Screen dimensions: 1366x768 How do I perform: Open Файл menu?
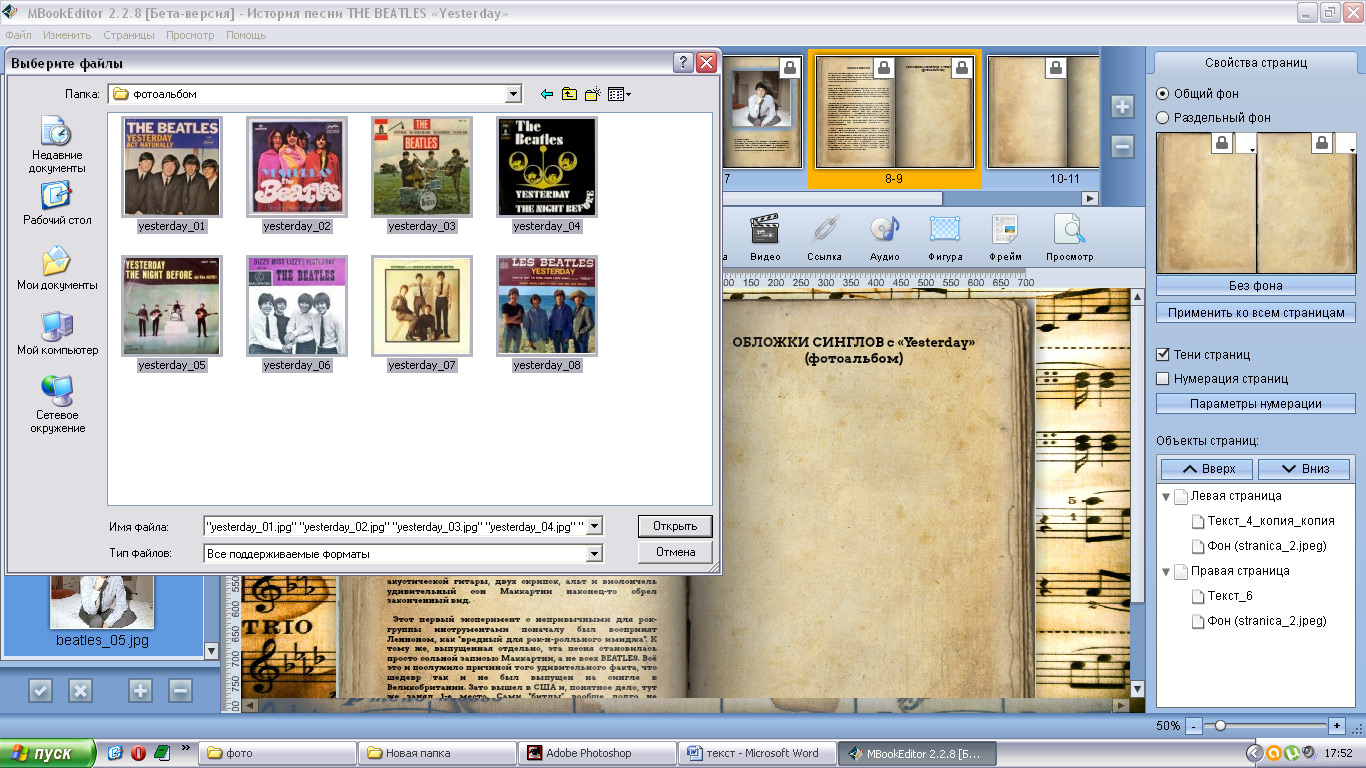point(18,35)
